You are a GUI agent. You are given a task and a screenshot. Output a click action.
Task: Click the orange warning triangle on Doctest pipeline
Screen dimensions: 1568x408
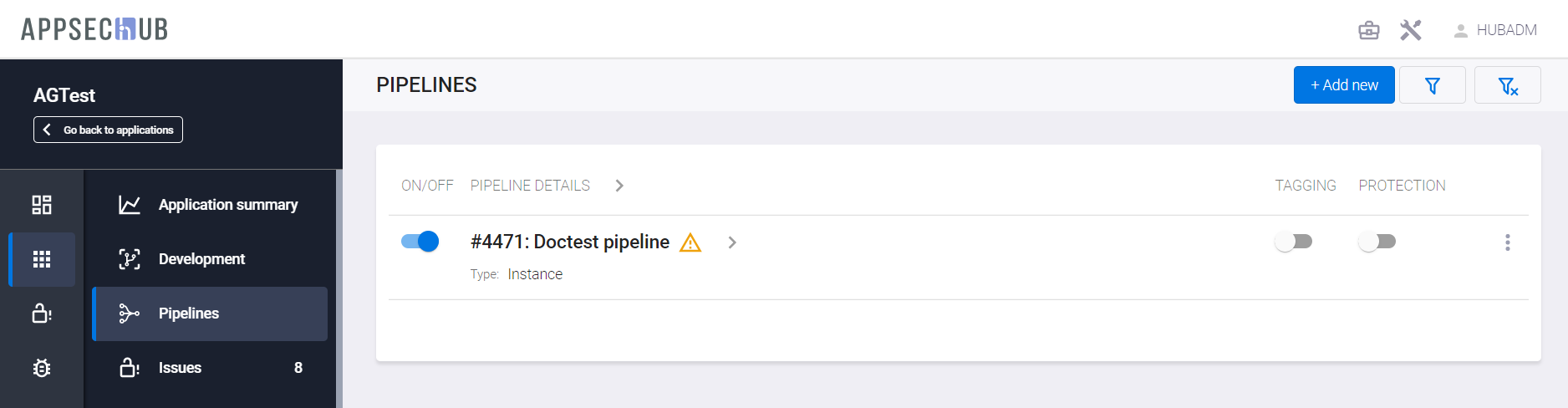tap(690, 242)
